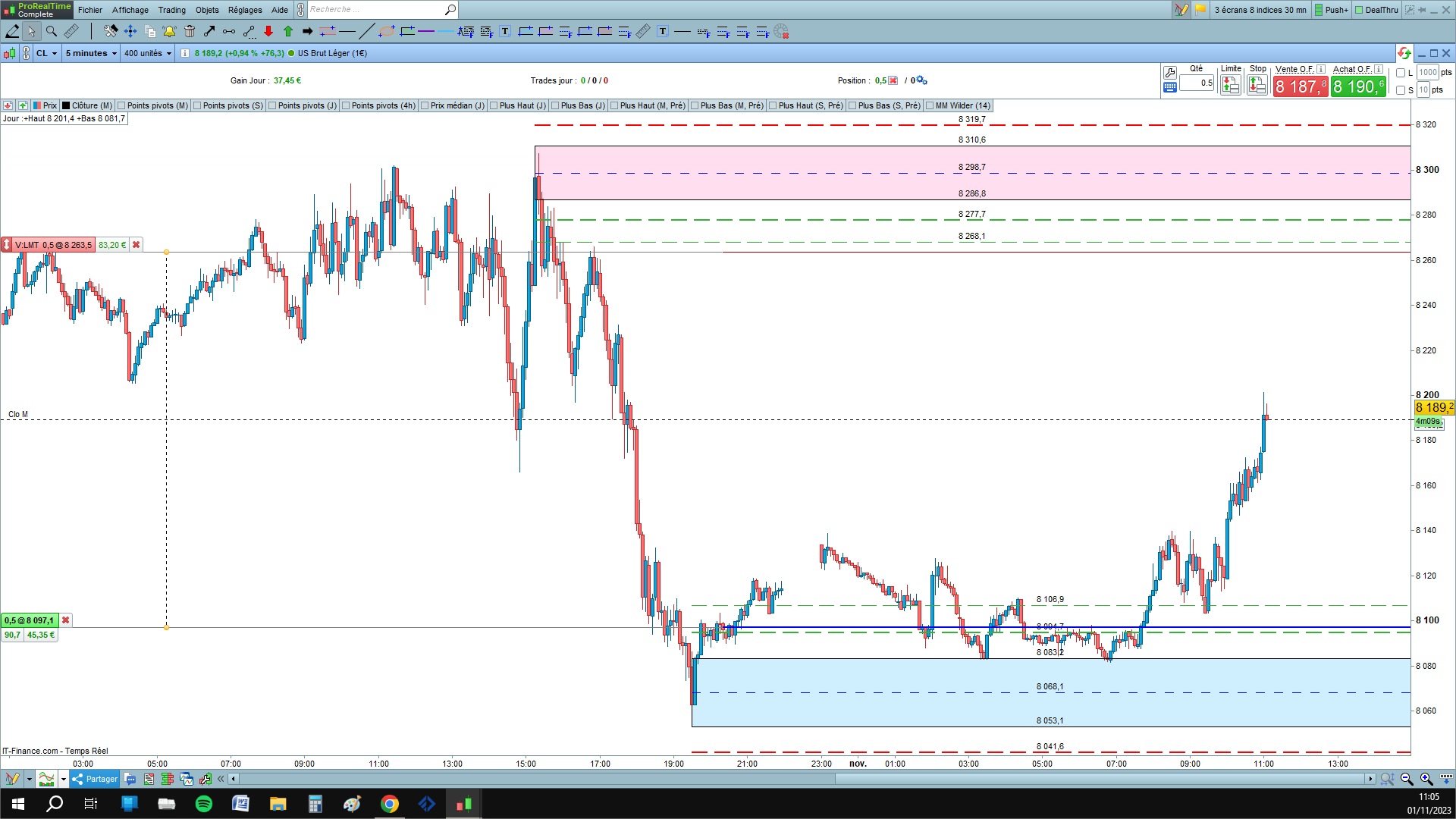Click the Partager share button

pos(96,779)
